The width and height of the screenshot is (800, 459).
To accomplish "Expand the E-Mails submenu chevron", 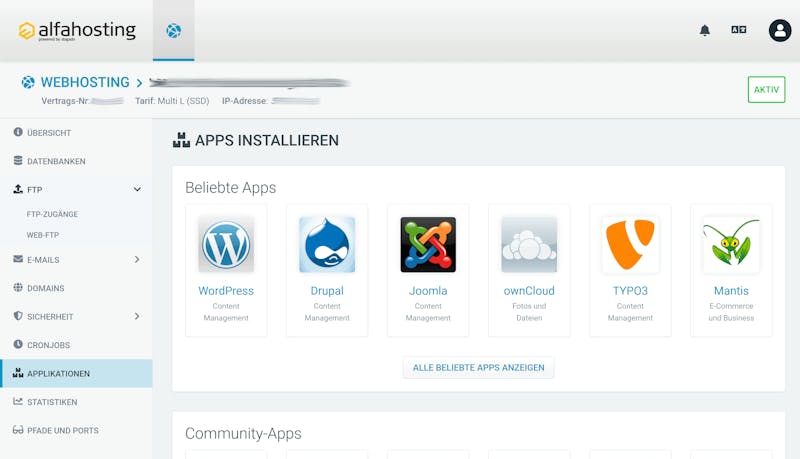I will (x=137, y=260).
